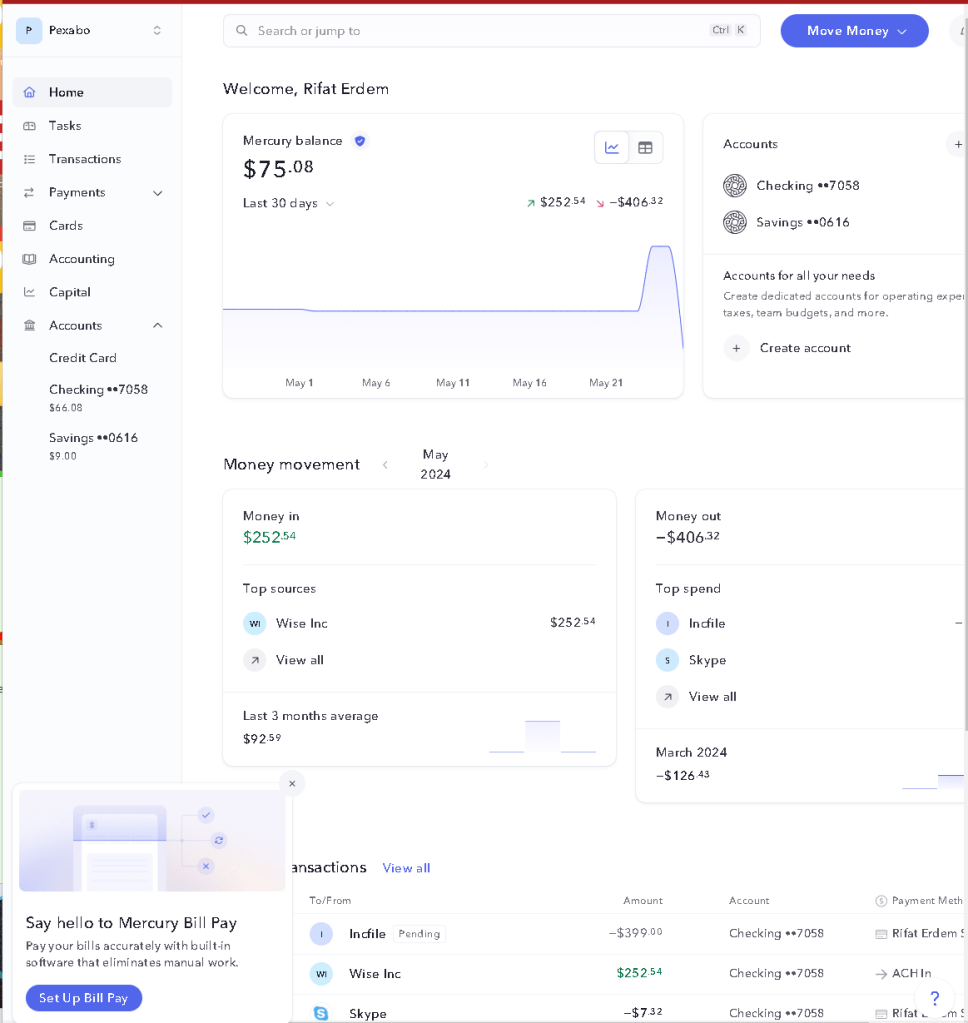Click the green money-in arrow icon
Viewport: 968px width, 1023px height.
pyautogui.click(x=531, y=203)
